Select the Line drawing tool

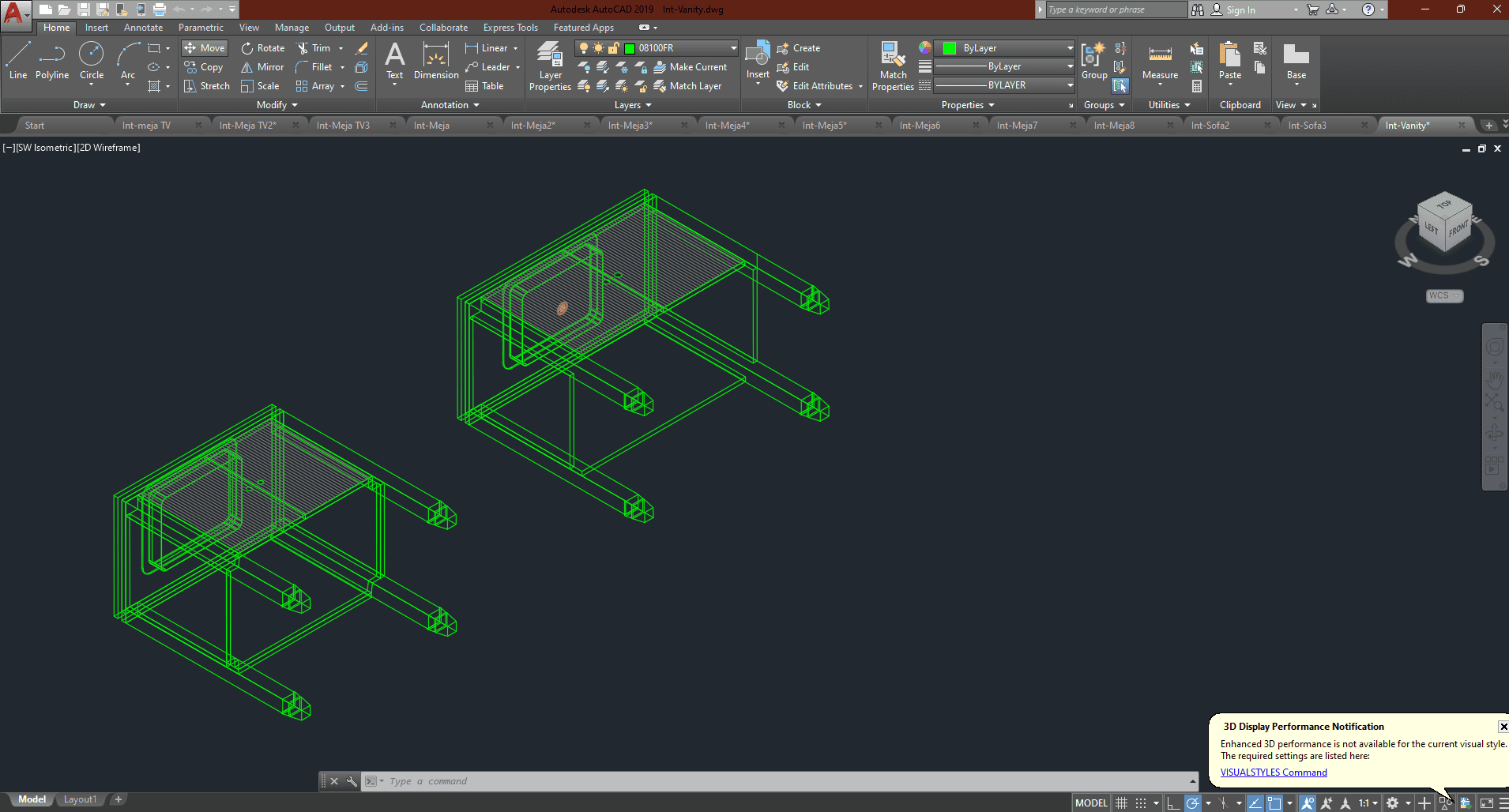18,61
